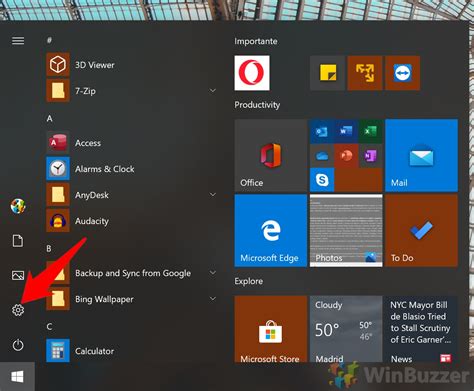Expand the 7-Zip folder chevron

[x=213, y=90]
